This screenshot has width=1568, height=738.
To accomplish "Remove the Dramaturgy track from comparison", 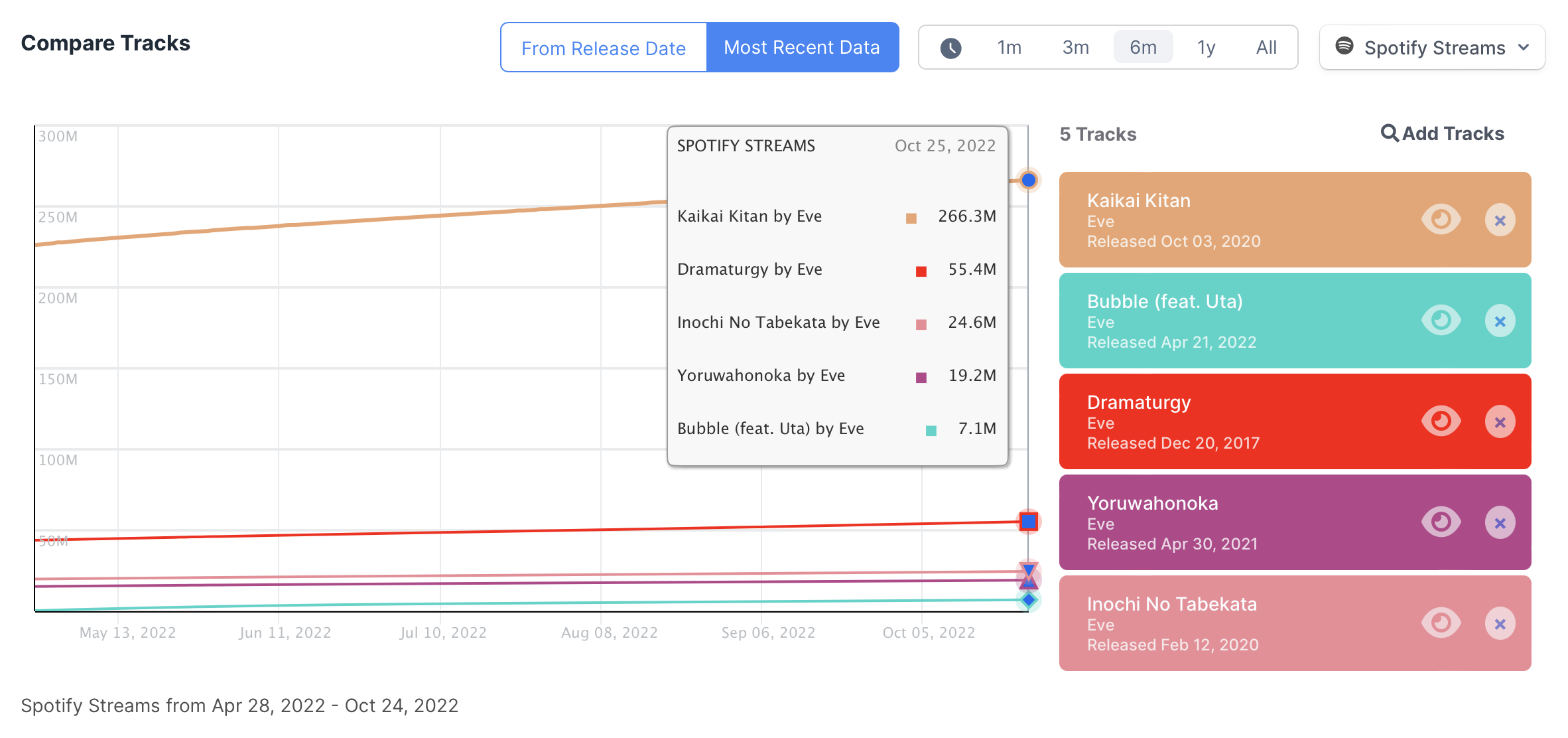I will tap(1500, 422).
